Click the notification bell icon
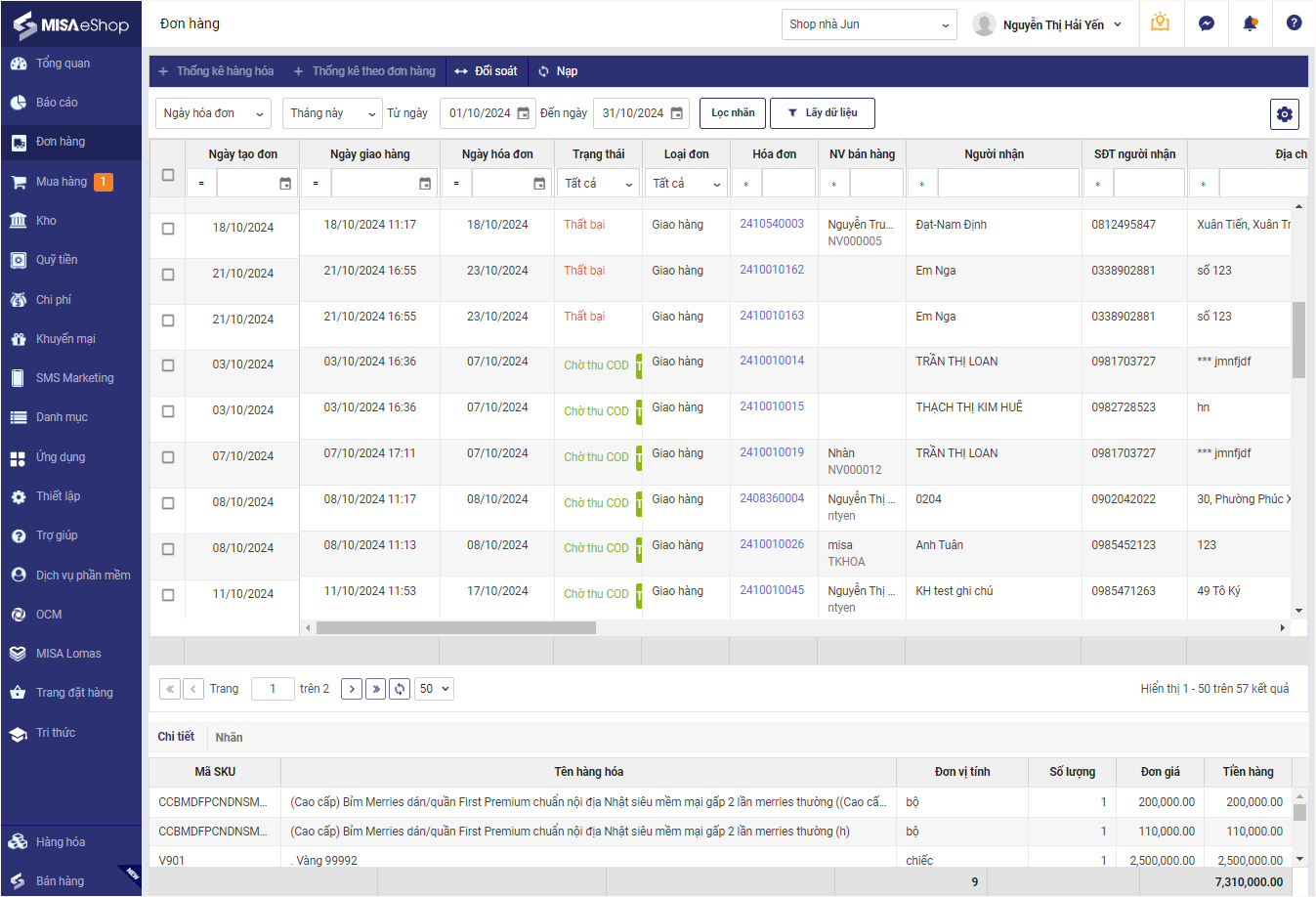Screen dimensions: 1316x897 tap(1250, 23)
